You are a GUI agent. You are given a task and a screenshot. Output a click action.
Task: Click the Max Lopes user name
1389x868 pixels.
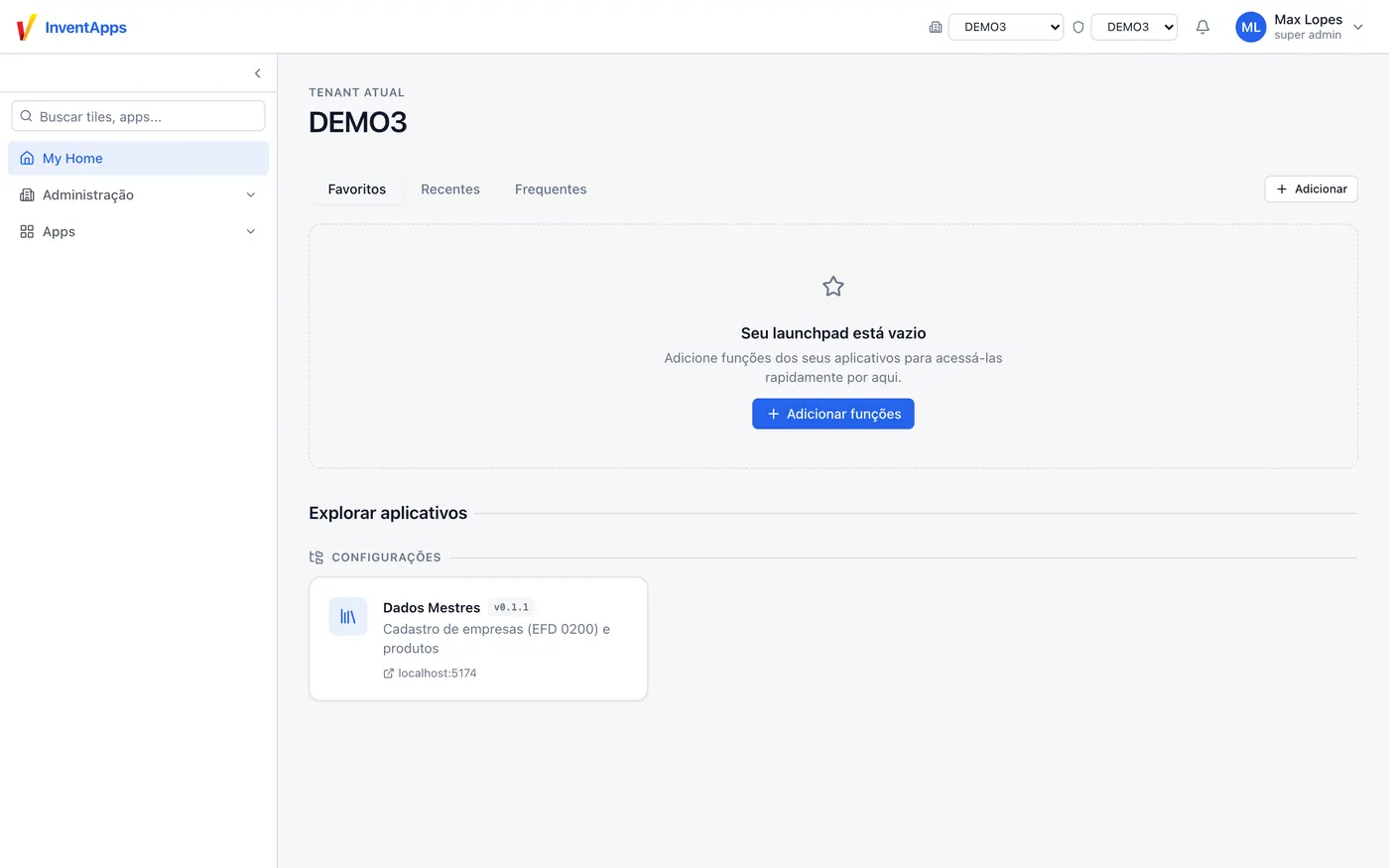click(1308, 20)
